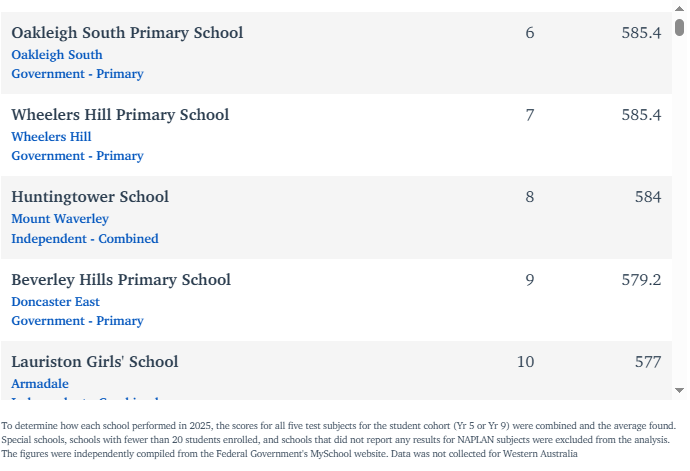Click Government - Primary under Oakleigh South
The height and width of the screenshot is (471, 690).
(x=77, y=74)
